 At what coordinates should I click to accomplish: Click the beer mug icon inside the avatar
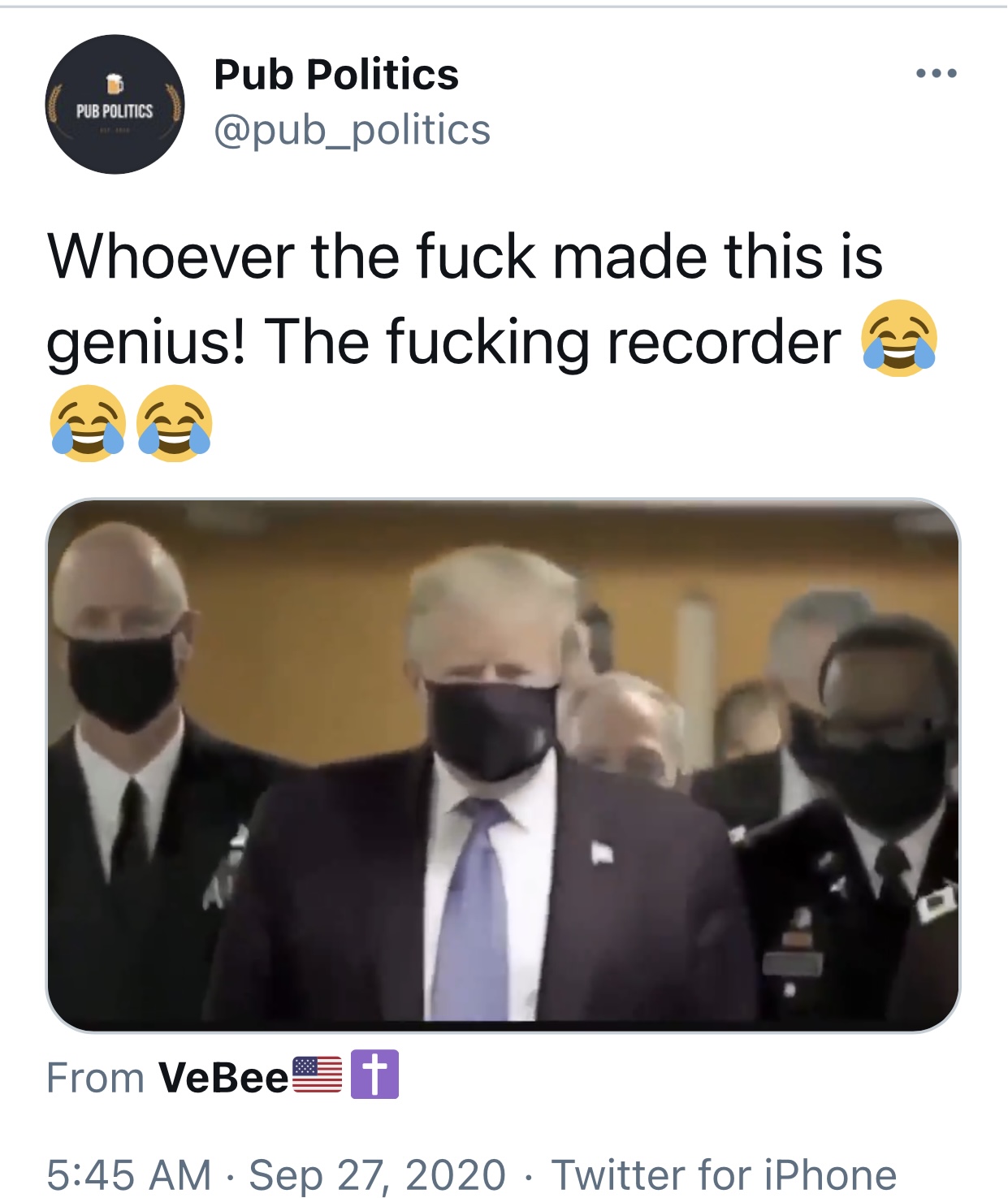coord(115,83)
